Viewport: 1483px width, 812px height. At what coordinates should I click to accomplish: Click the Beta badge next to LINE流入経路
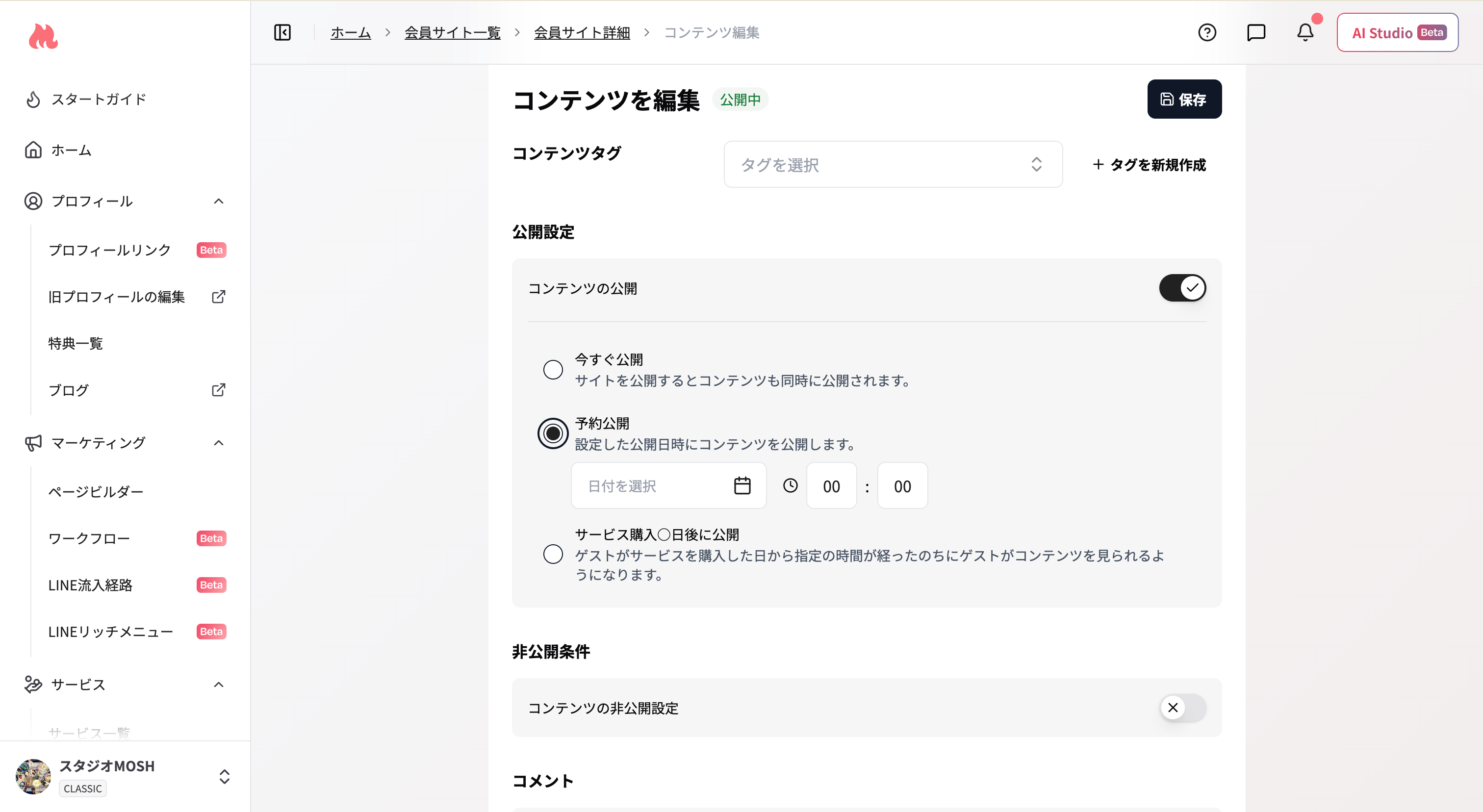point(211,585)
